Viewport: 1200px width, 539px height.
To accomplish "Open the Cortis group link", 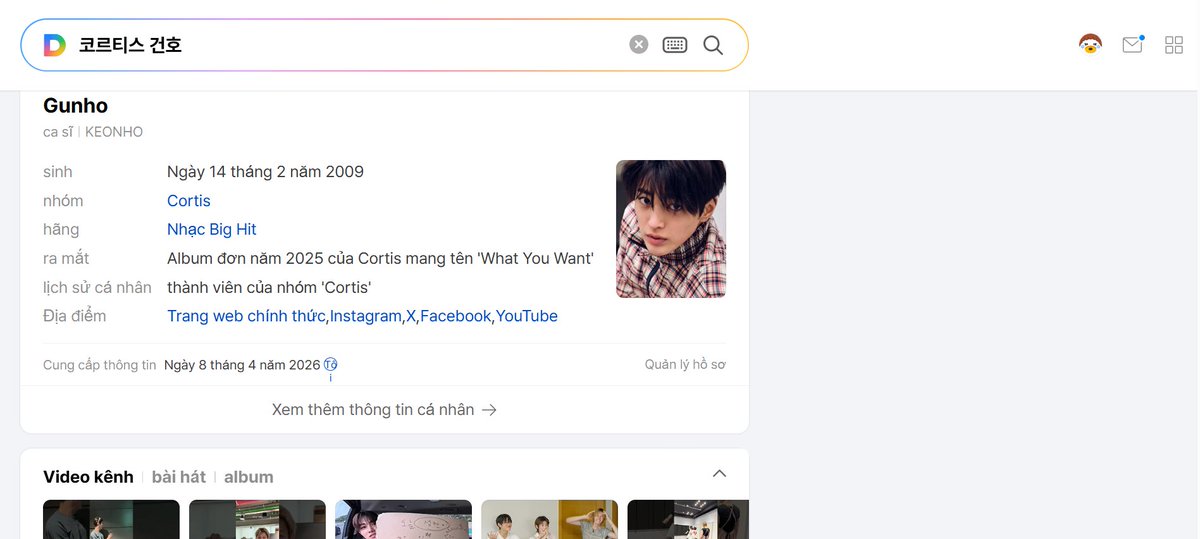I will tap(189, 201).
